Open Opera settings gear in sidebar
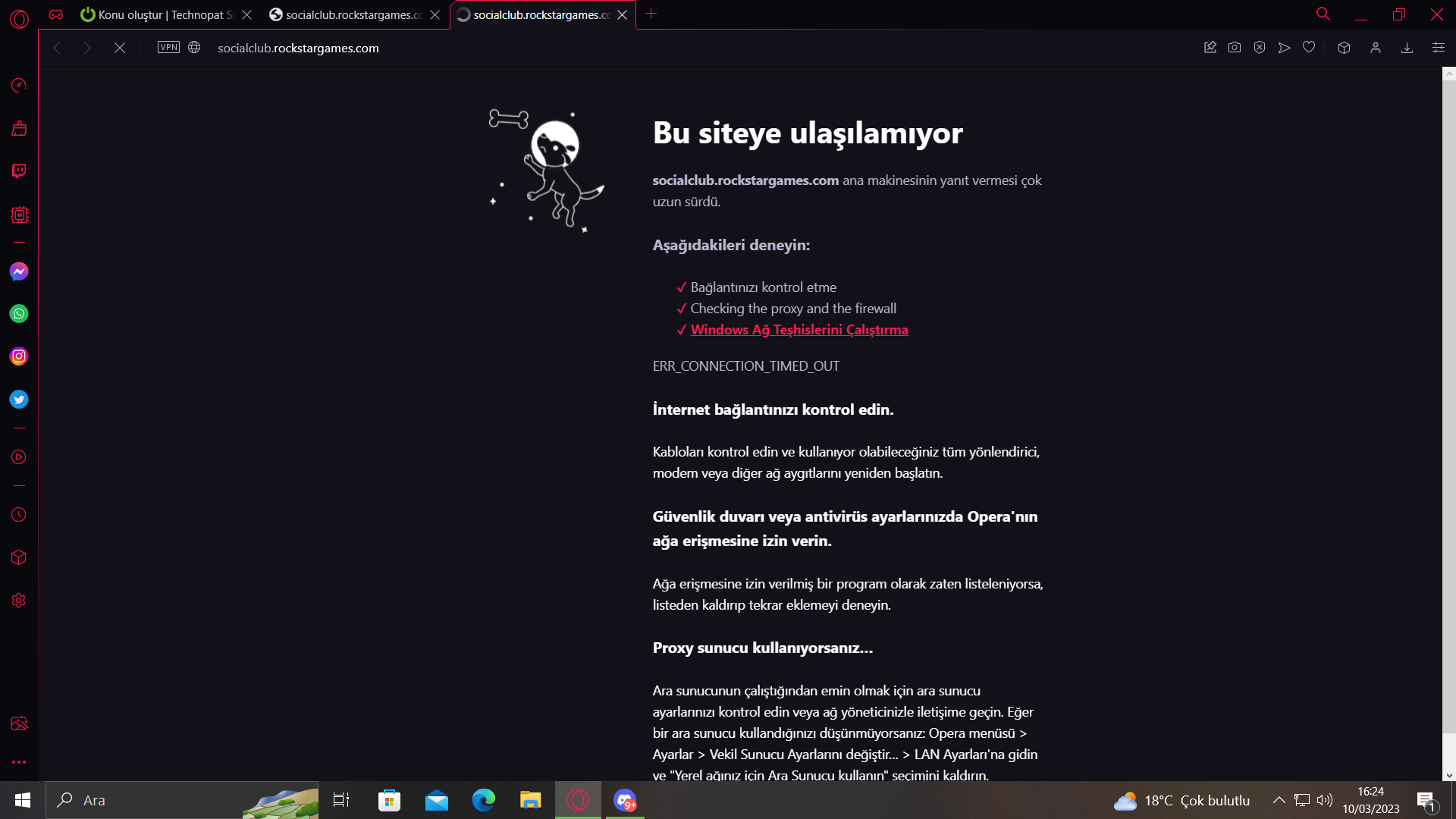Screen dimensions: 1456x819 (x=19, y=601)
